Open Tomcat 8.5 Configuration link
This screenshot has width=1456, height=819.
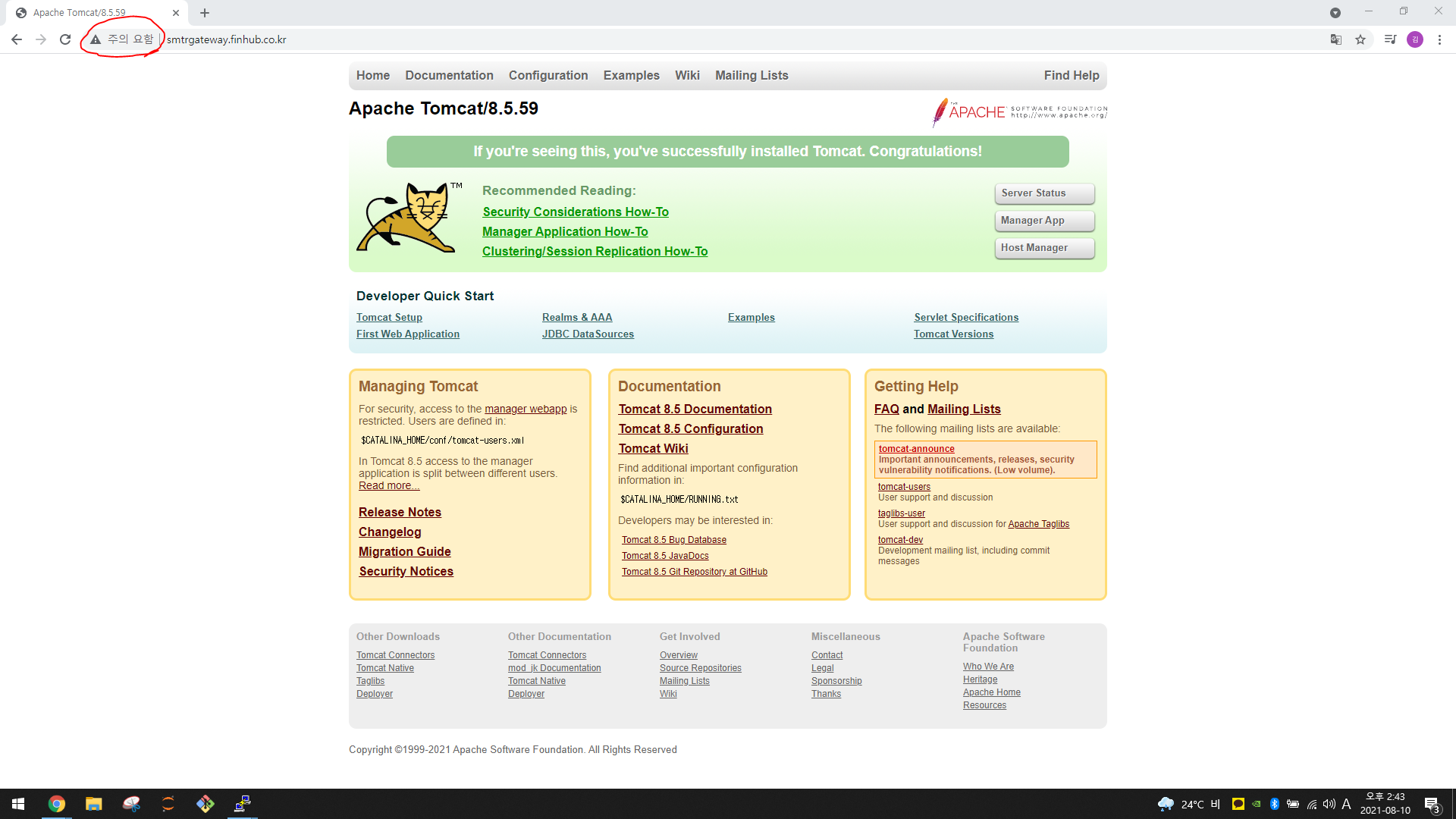click(x=690, y=428)
